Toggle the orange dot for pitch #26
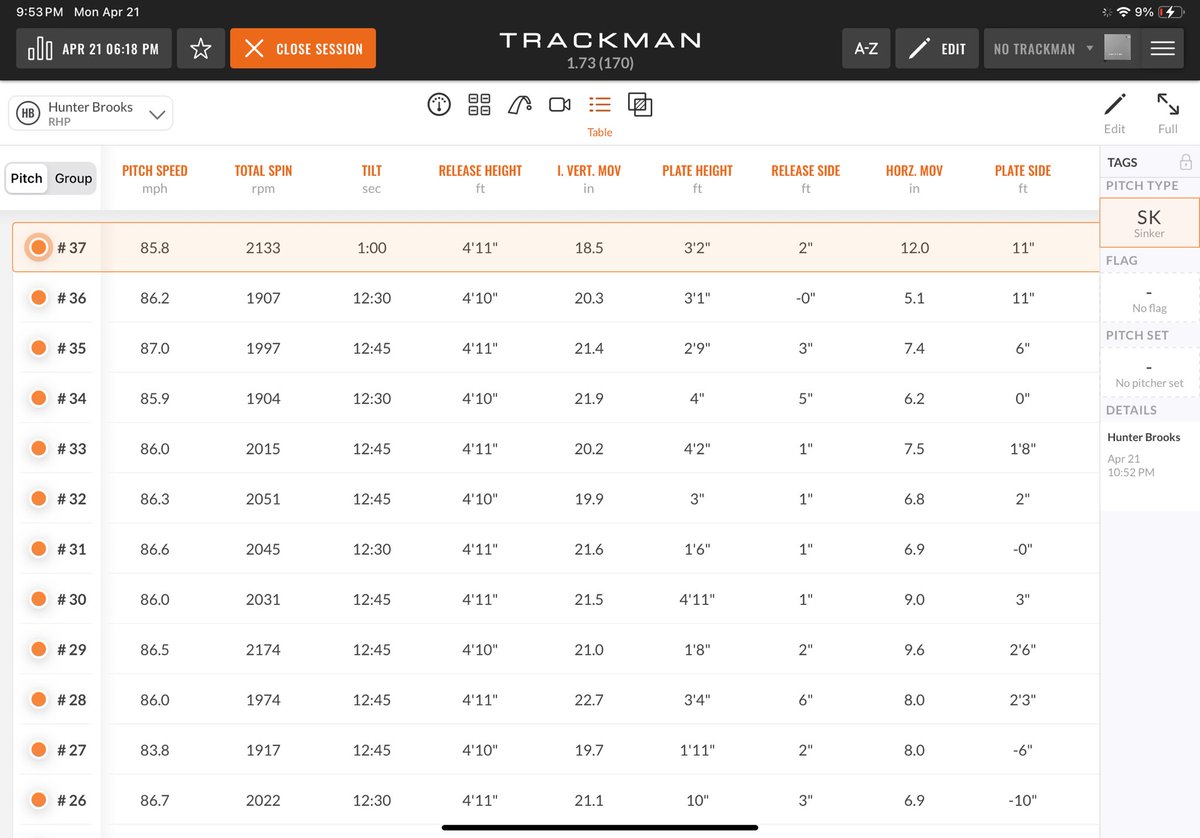The height and width of the screenshot is (838, 1200). [38, 800]
